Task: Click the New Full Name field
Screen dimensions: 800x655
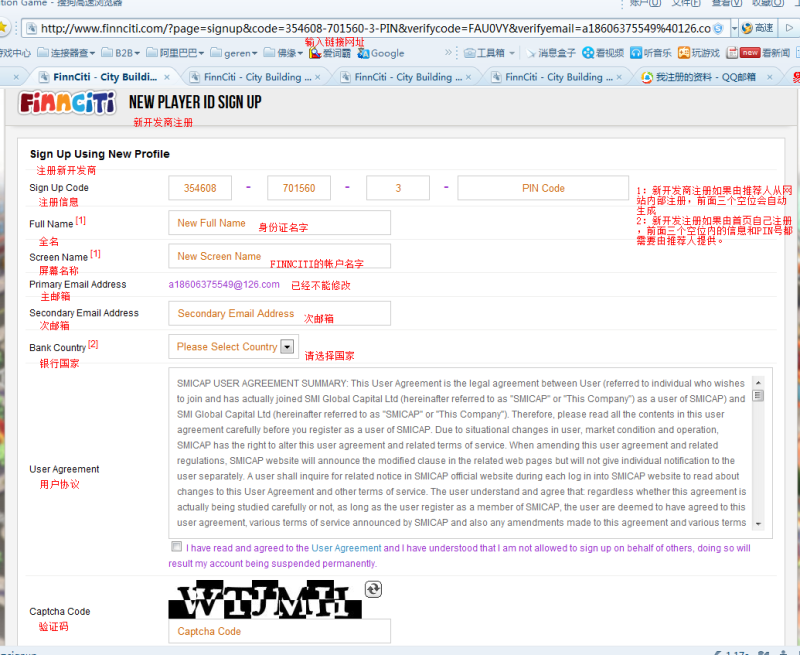Action: point(280,223)
